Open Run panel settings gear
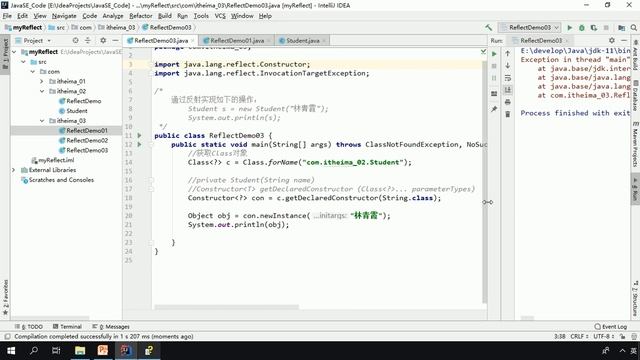The width and height of the screenshot is (640, 360). click(611, 40)
